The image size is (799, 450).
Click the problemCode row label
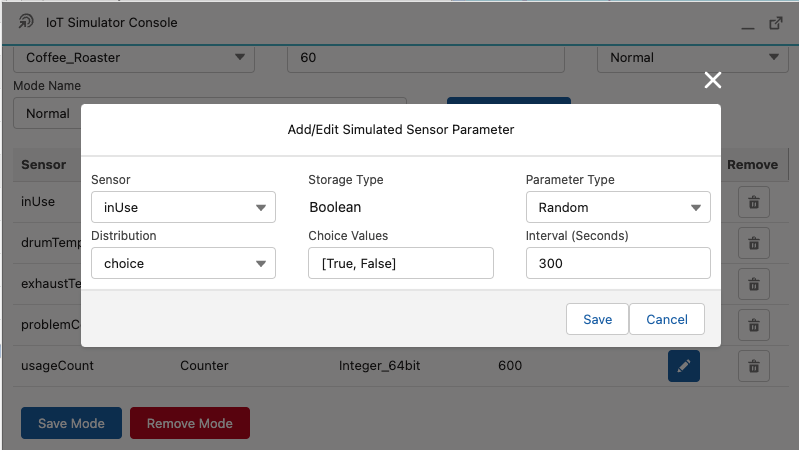pos(50,324)
